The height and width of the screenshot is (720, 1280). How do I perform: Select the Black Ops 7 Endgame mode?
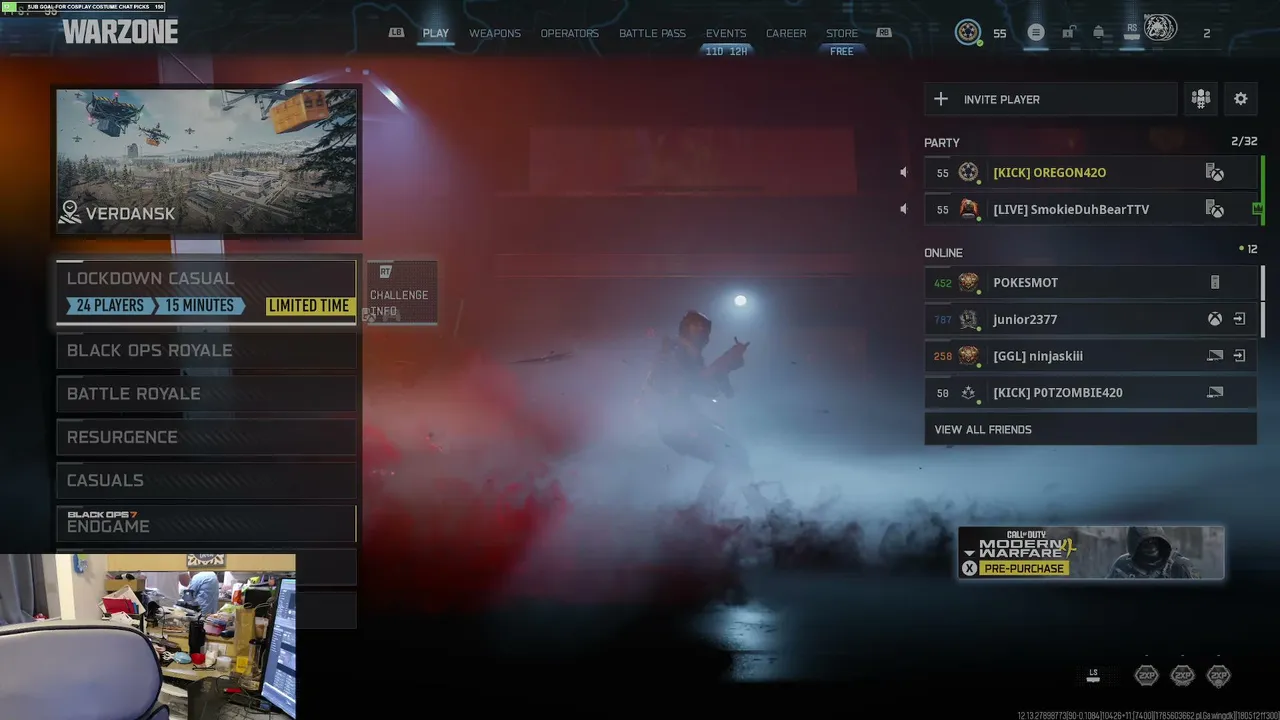[206, 524]
